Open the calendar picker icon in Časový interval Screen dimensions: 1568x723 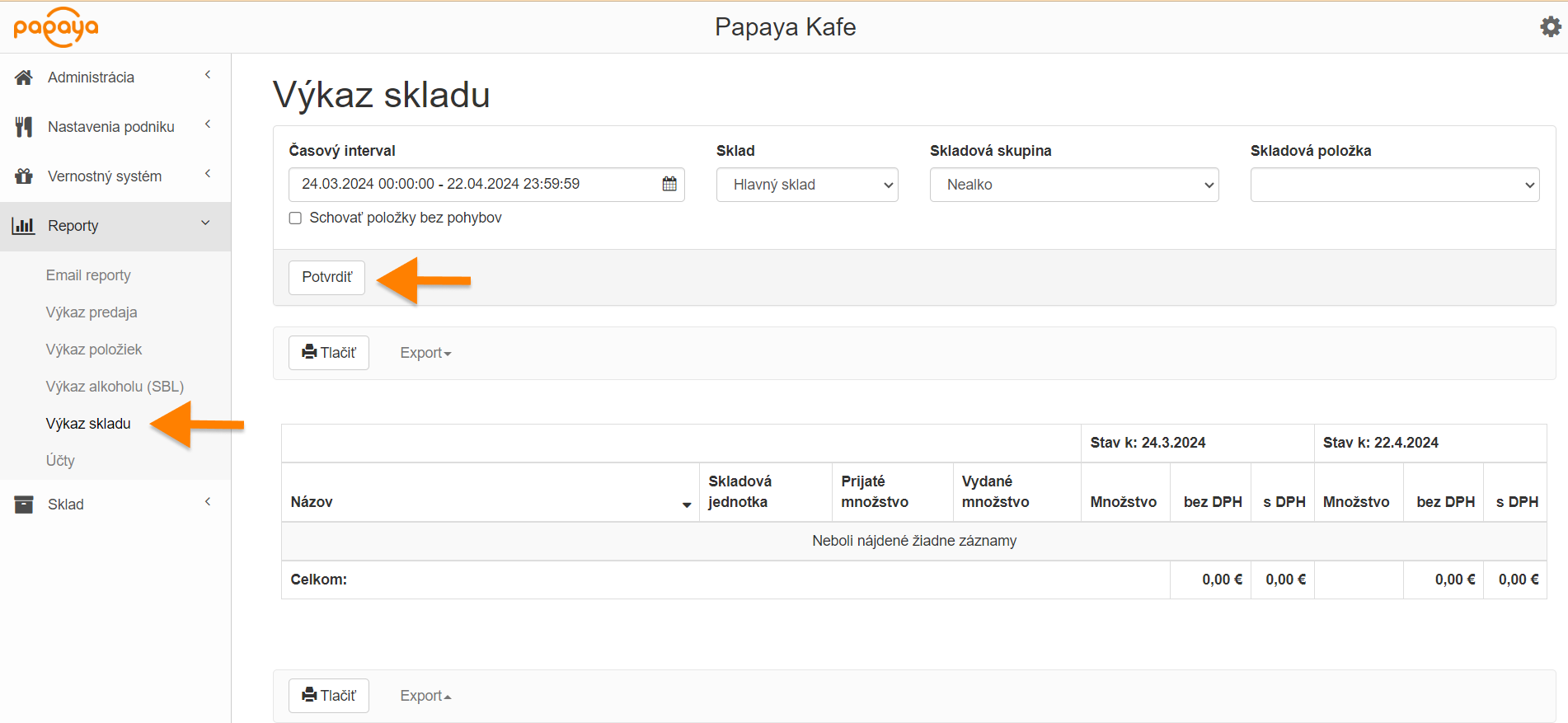coord(669,184)
